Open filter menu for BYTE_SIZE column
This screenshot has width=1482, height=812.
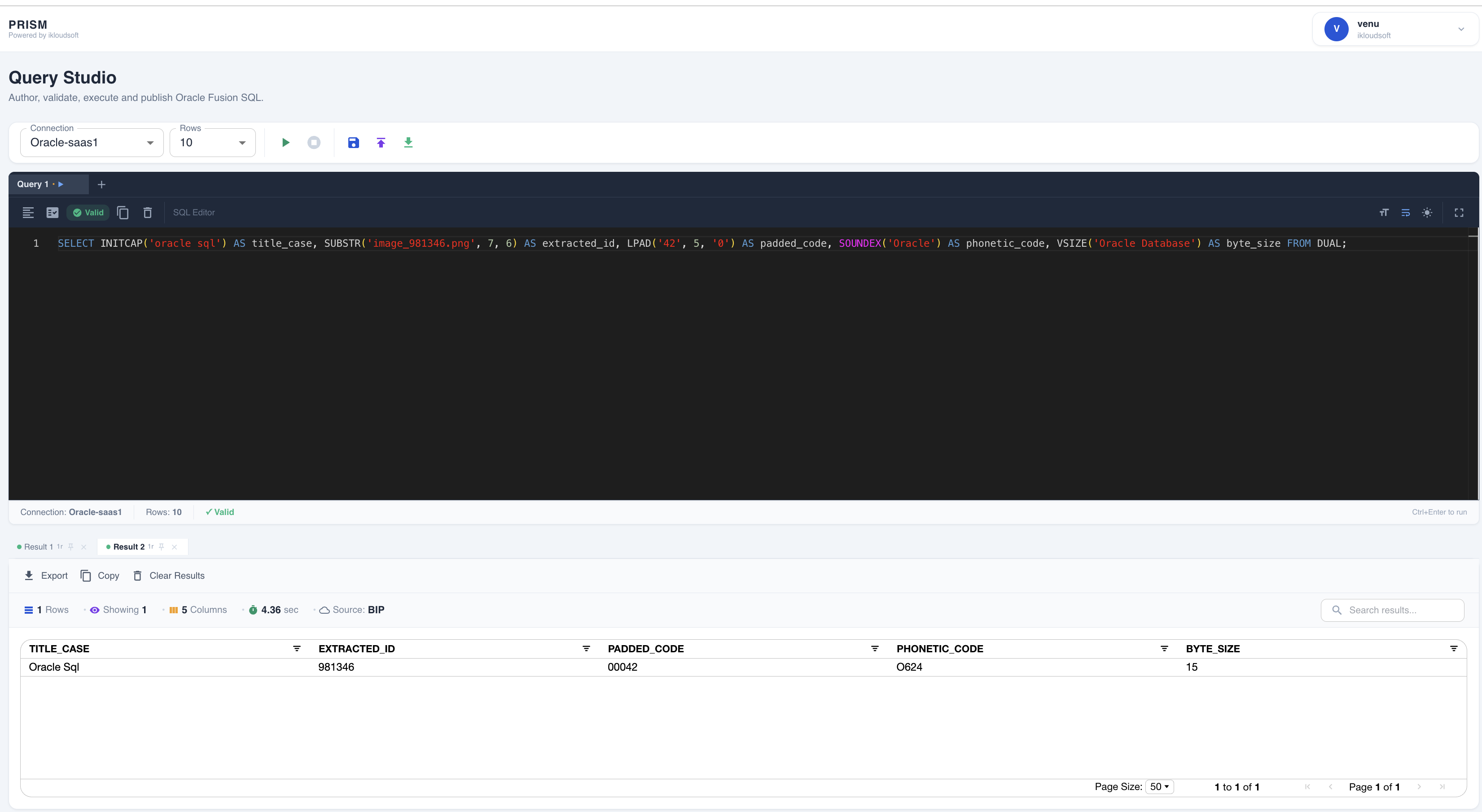tap(1454, 649)
